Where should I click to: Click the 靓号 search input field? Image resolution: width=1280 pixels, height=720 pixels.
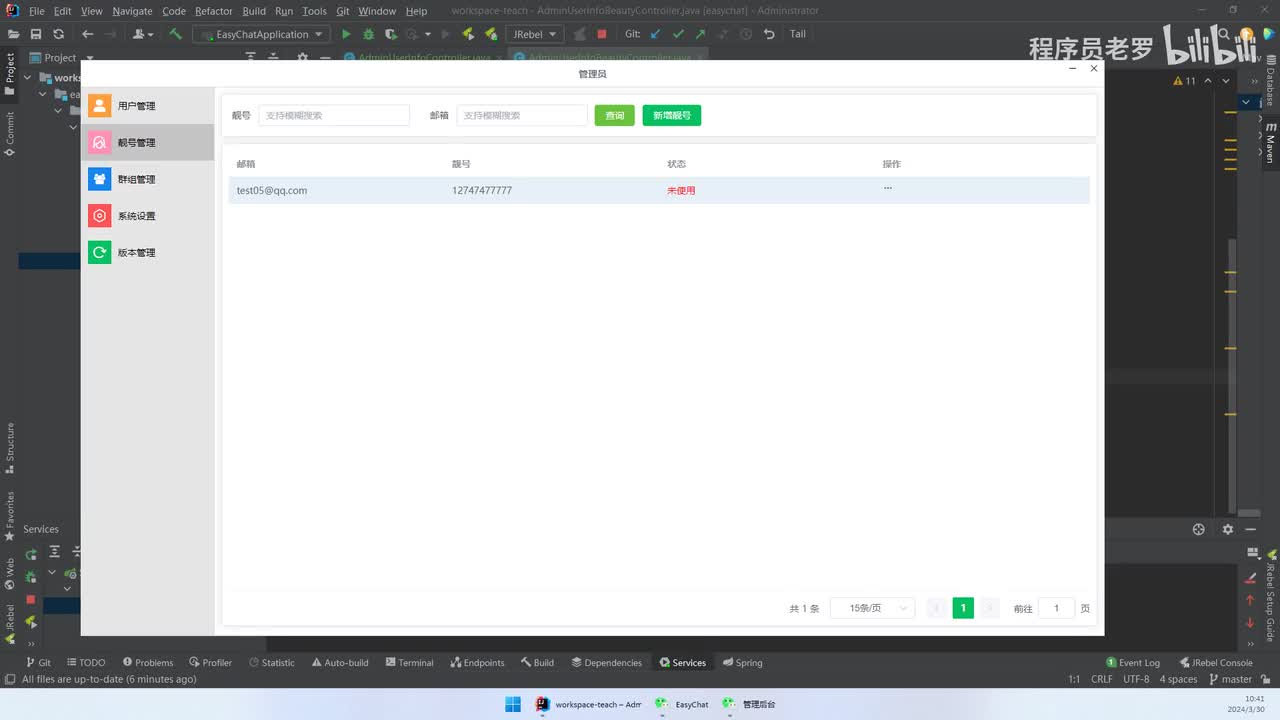[334, 116]
